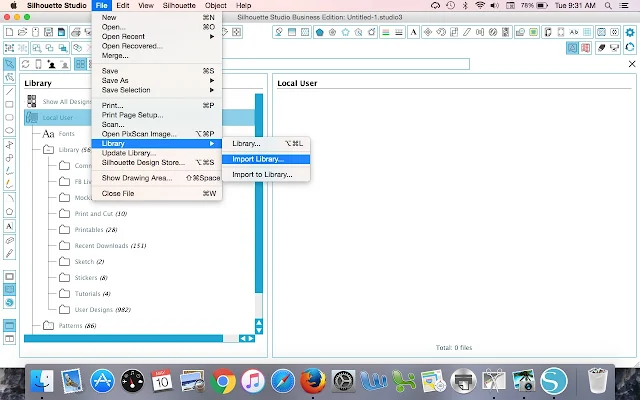Select the Rectangle drawing tool
Image resolution: width=640 pixels, height=400 pixels.
tap(9, 104)
